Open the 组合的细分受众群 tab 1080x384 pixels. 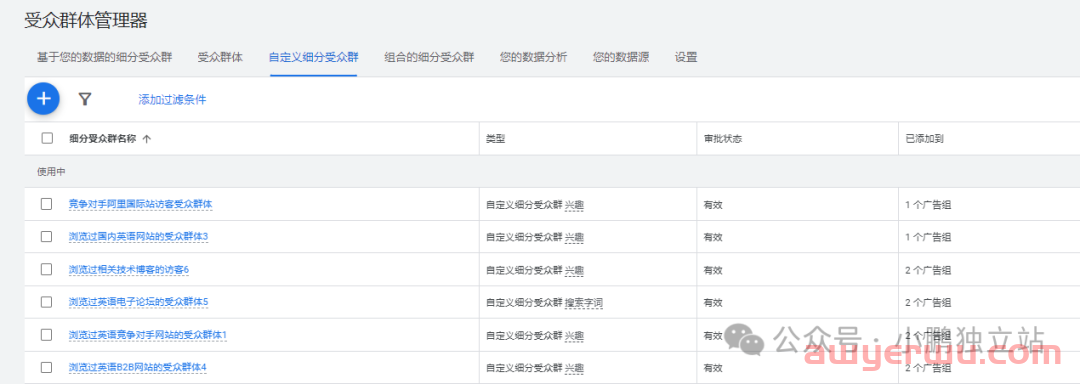point(429,57)
